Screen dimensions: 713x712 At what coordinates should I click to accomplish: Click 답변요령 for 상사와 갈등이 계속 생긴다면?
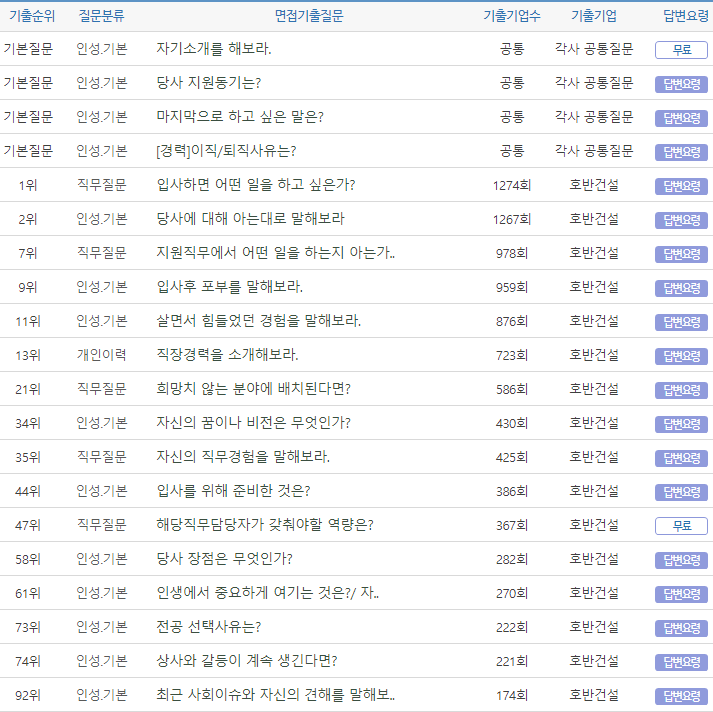(681, 662)
